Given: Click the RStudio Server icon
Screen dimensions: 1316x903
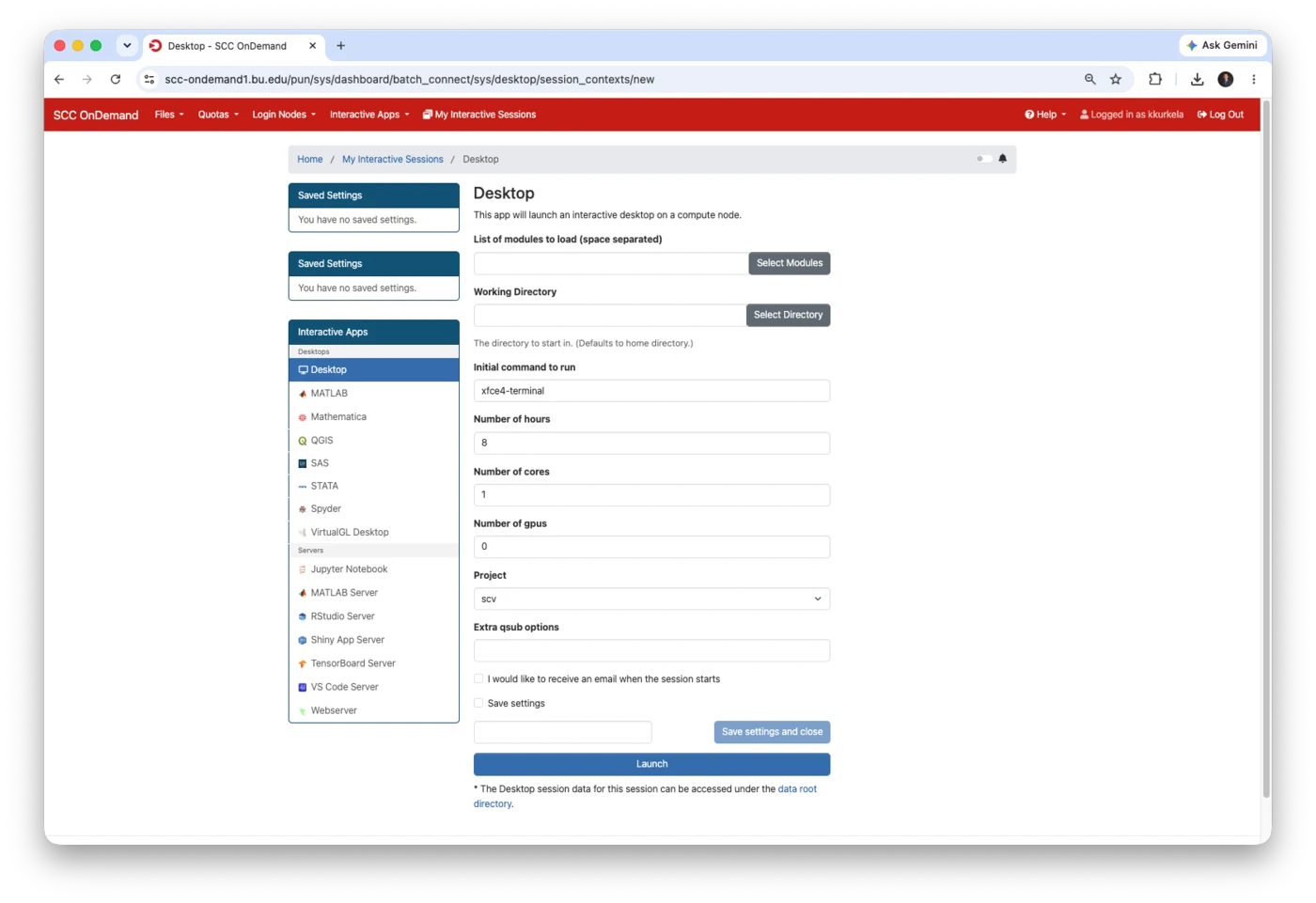Looking at the screenshot, I should 303,616.
